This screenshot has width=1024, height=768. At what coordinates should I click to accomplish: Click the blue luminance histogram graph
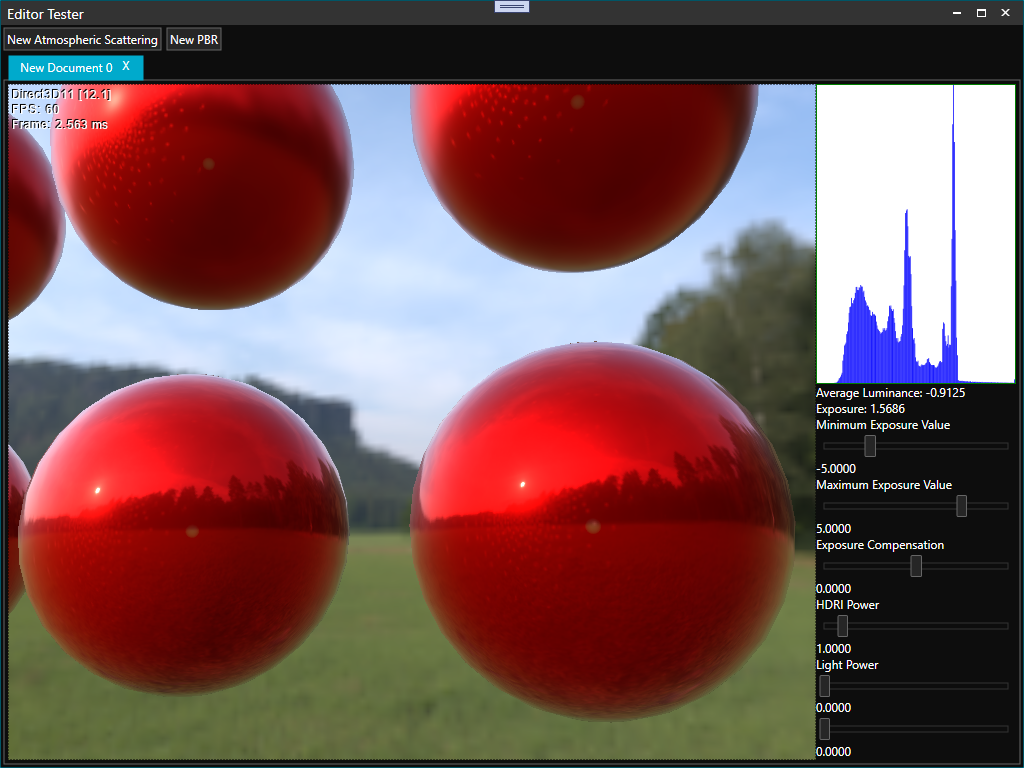coord(915,235)
